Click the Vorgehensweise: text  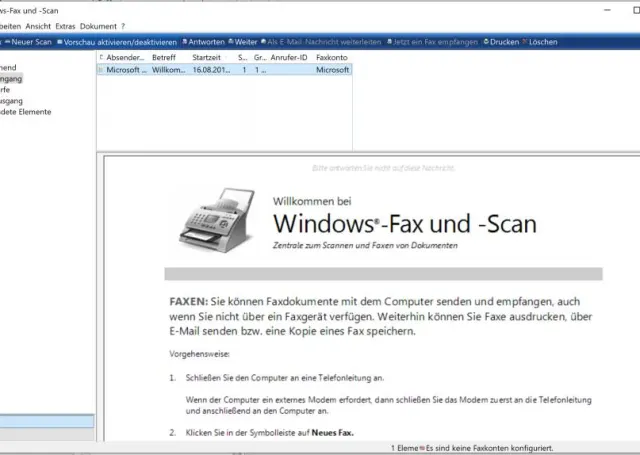click(199, 354)
